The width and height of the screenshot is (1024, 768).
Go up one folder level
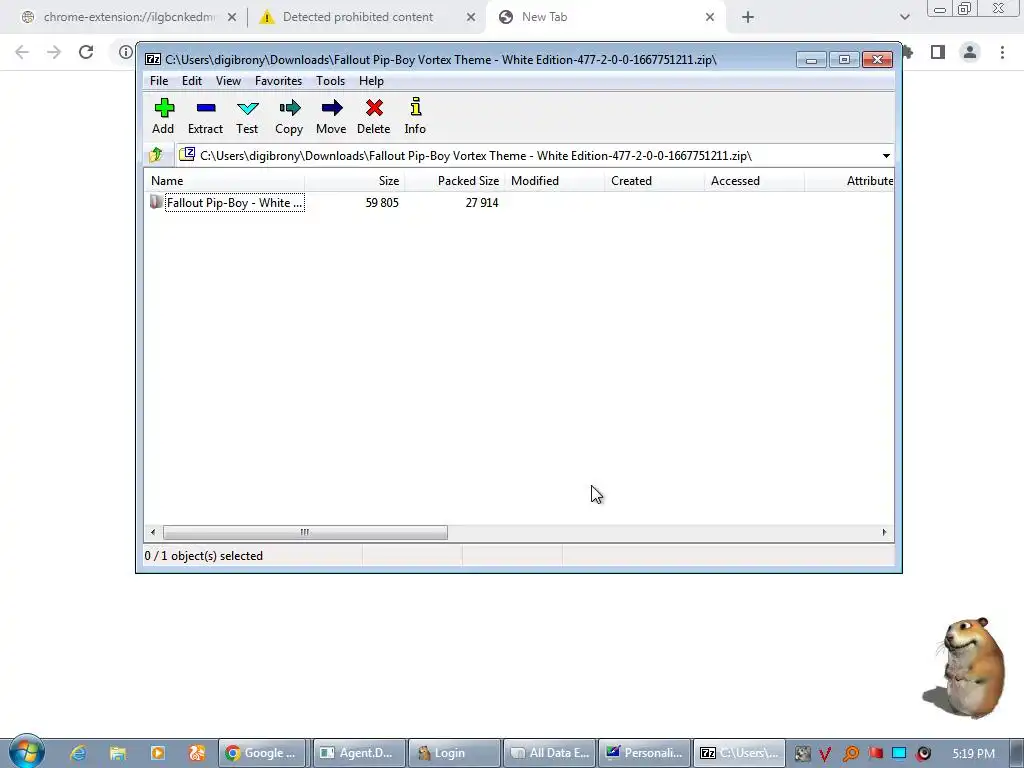(x=156, y=155)
